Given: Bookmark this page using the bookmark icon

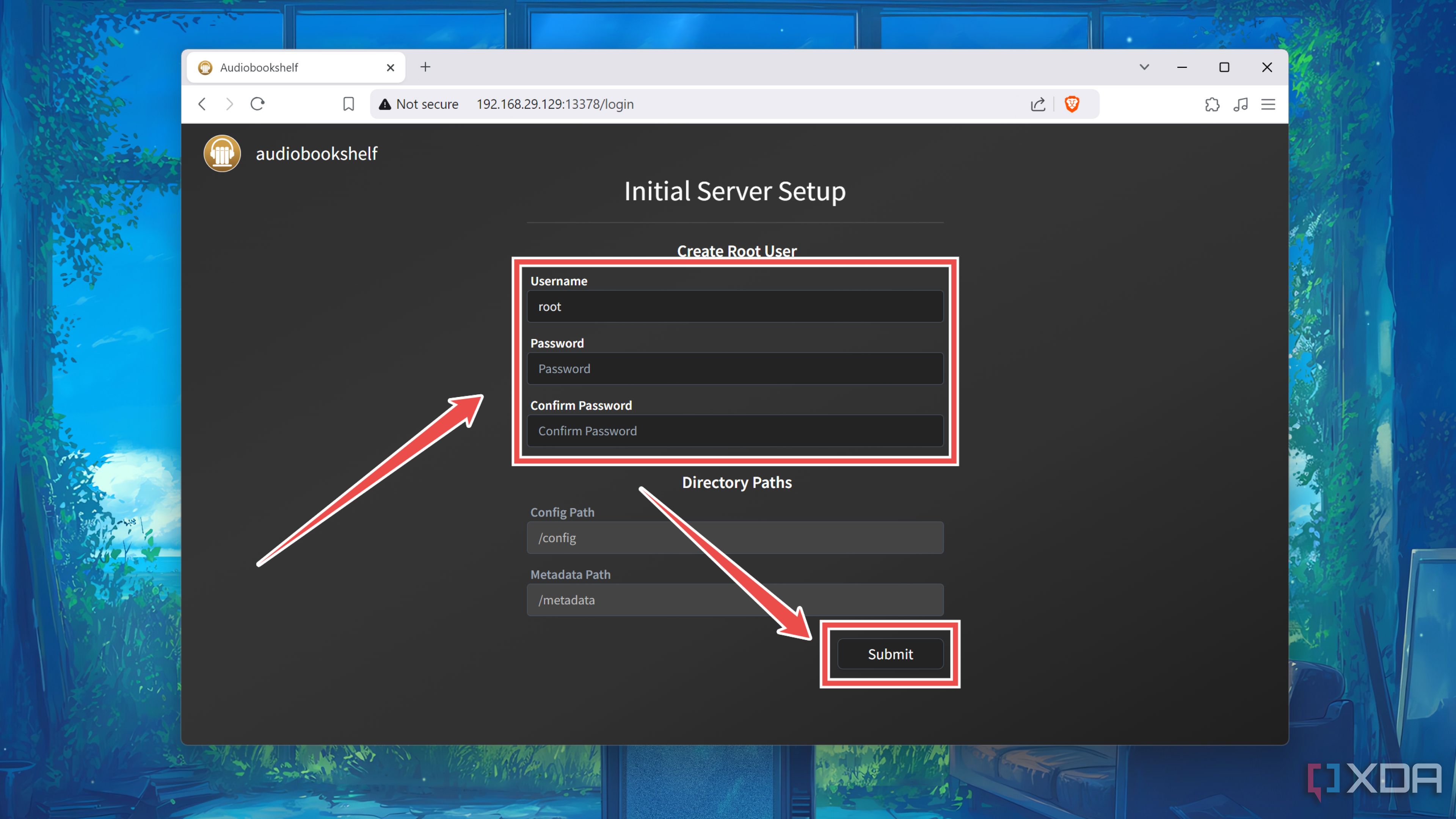Looking at the screenshot, I should point(348,104).
